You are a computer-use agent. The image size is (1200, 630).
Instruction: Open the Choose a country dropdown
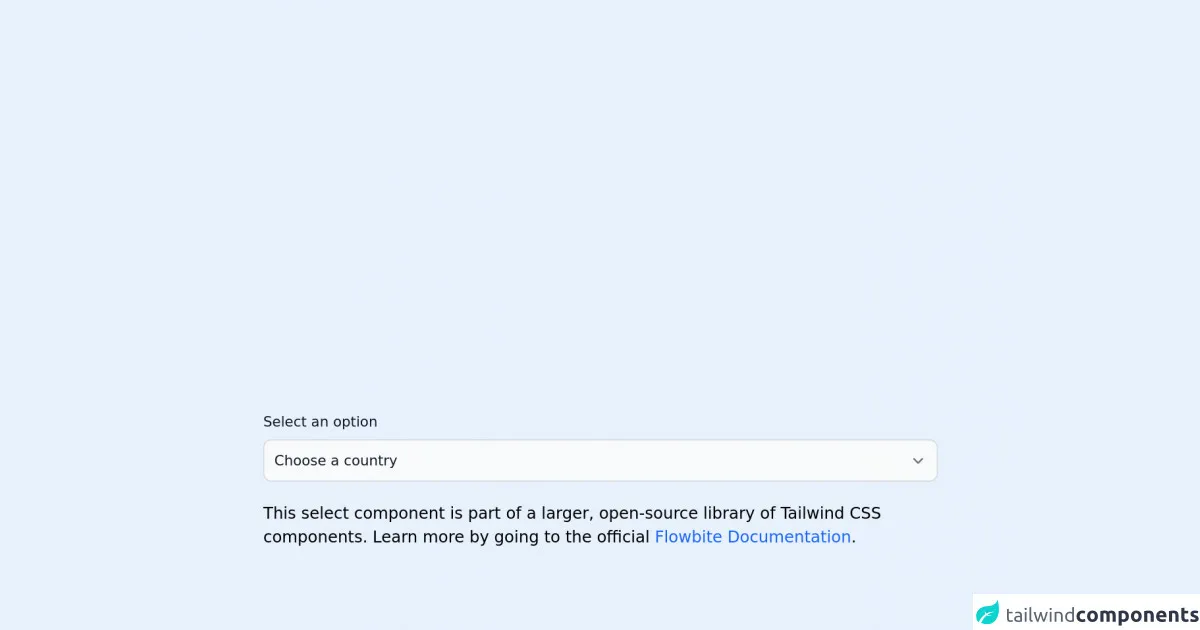tap(600, 461)
